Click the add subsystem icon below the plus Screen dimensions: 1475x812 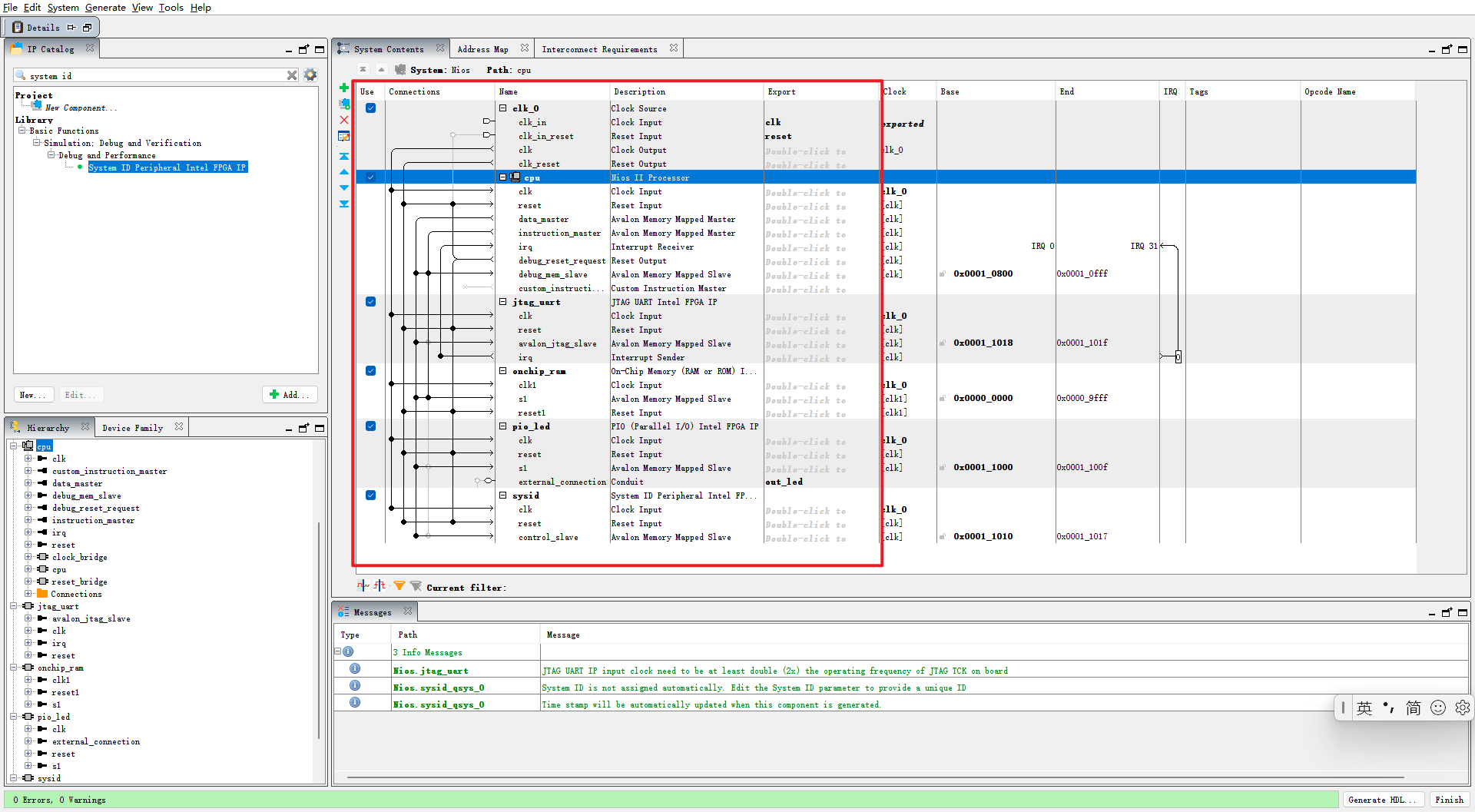pos(344,104)
